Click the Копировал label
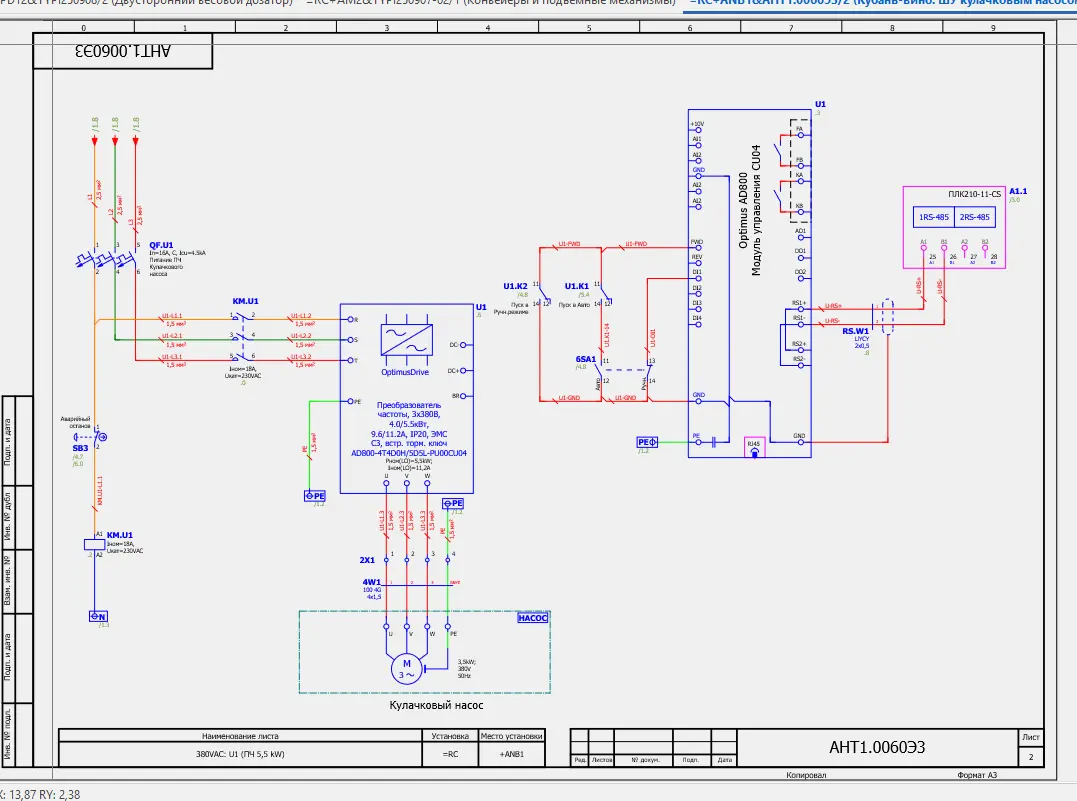 (x=806, y=776)
